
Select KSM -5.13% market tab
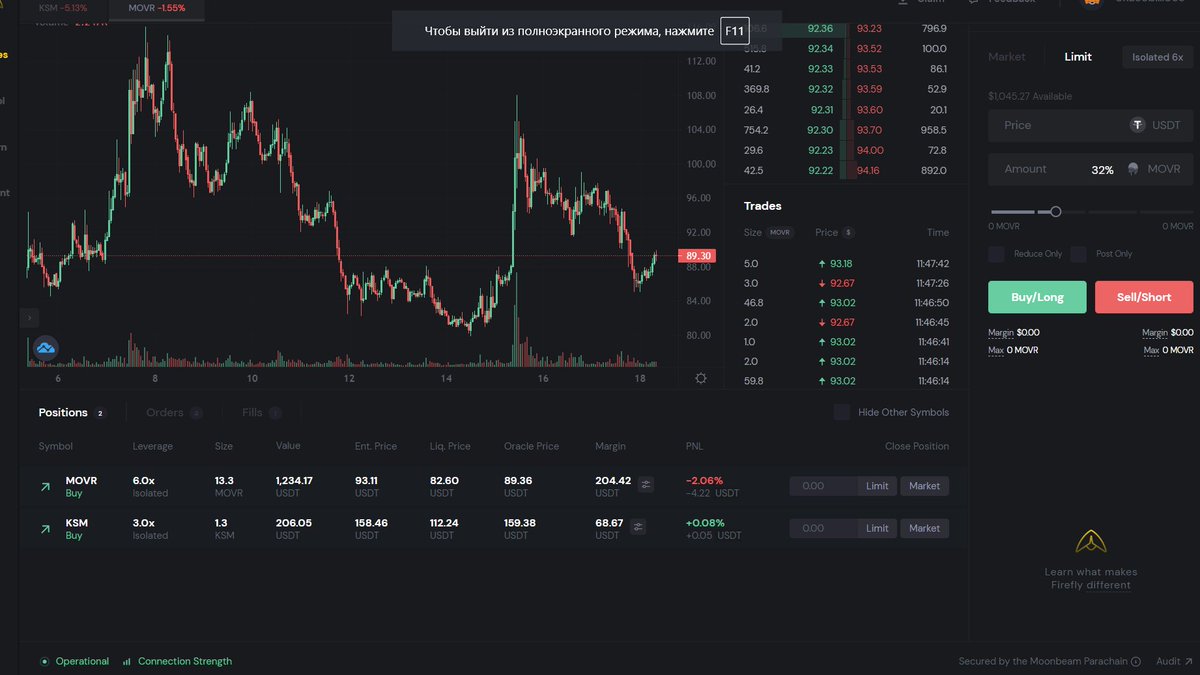coord(65,8)
